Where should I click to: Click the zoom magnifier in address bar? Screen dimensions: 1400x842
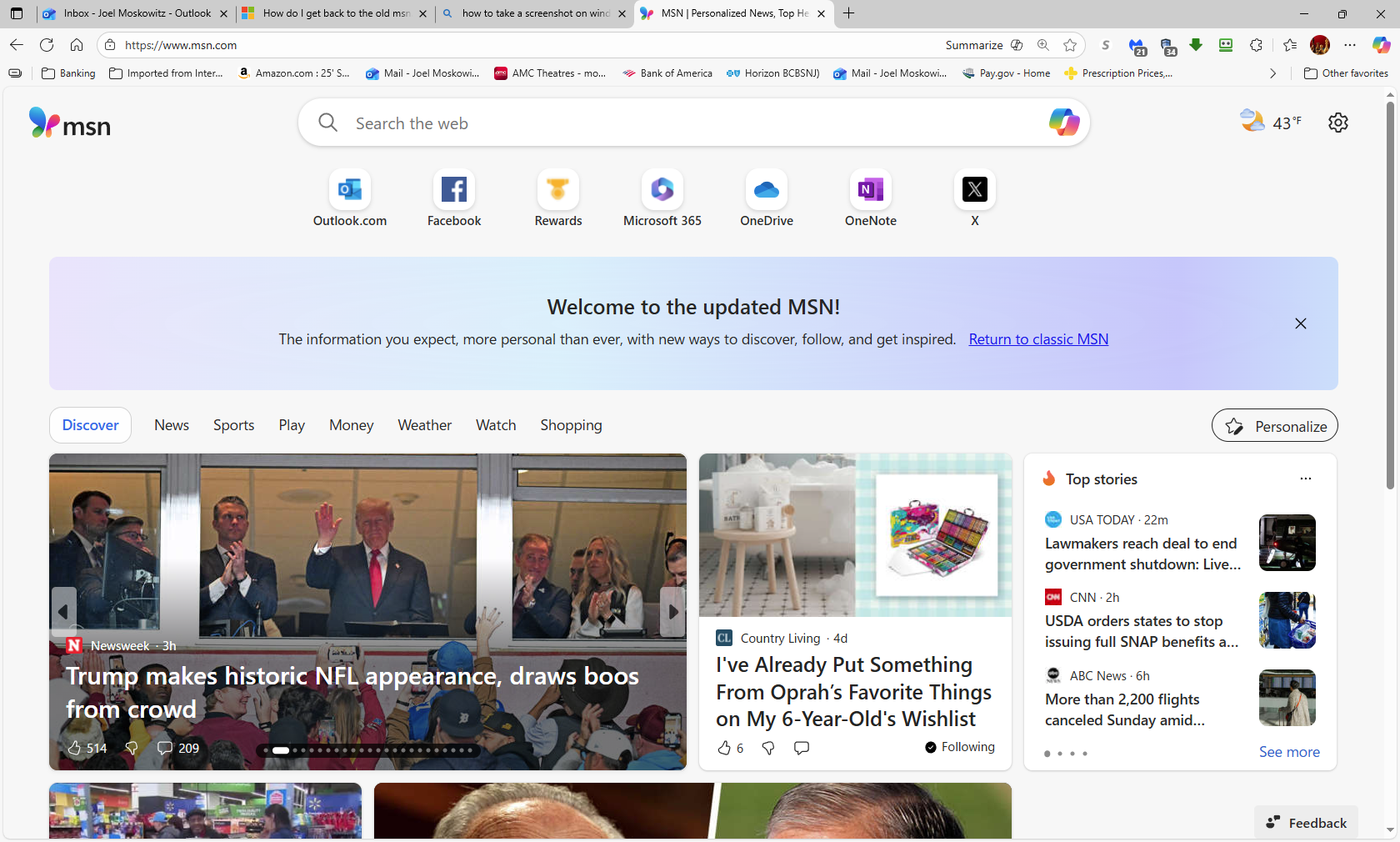1043,45
